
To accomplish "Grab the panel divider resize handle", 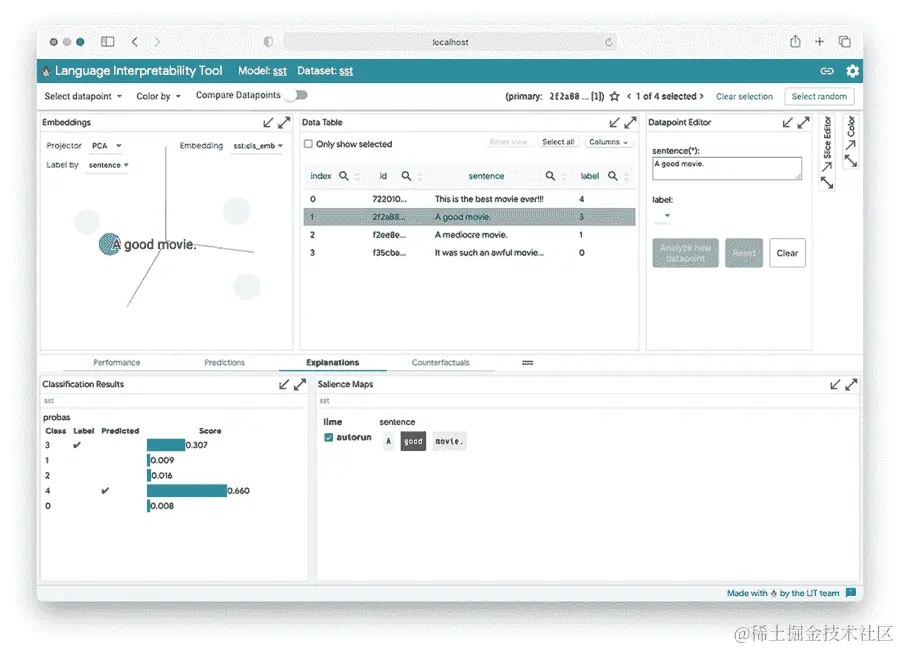I will [x=527, y=362].
